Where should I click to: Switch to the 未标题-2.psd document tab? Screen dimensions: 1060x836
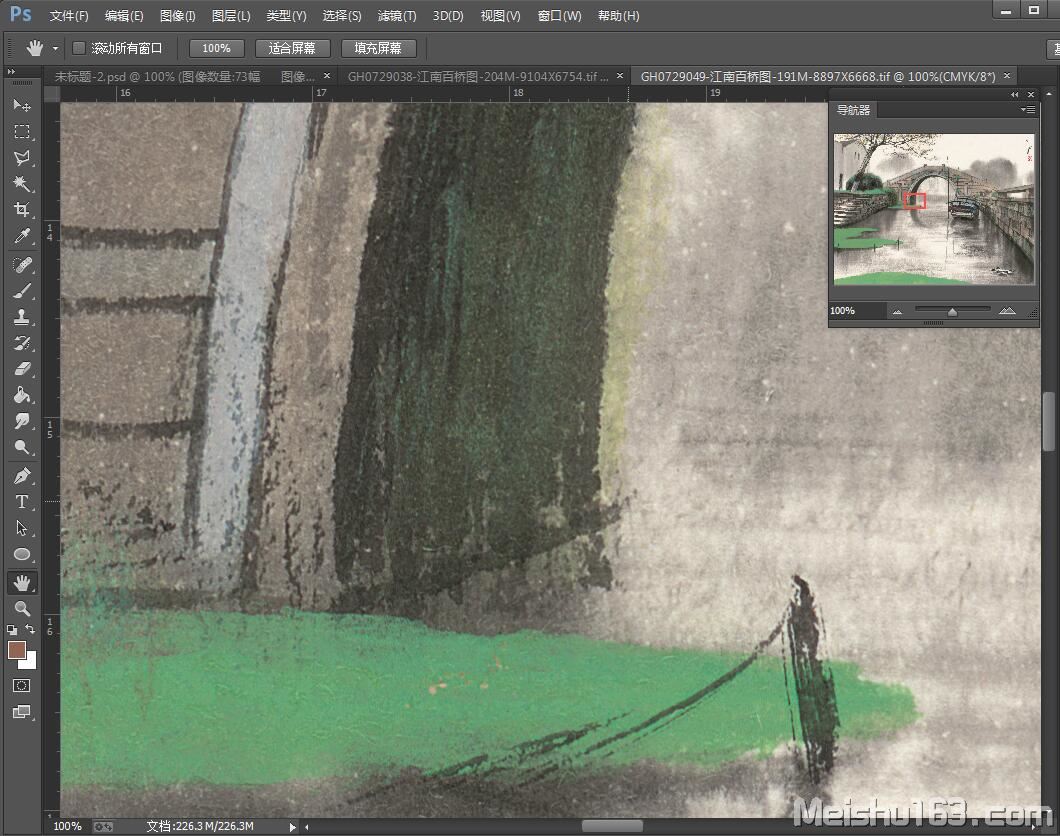tap(183, 76)
